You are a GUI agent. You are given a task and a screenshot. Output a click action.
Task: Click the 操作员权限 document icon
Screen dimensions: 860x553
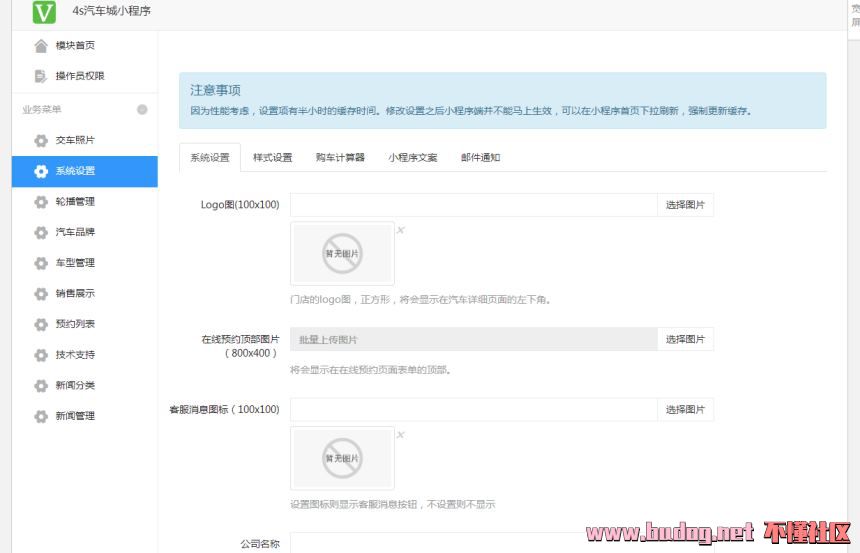(41, 76)
